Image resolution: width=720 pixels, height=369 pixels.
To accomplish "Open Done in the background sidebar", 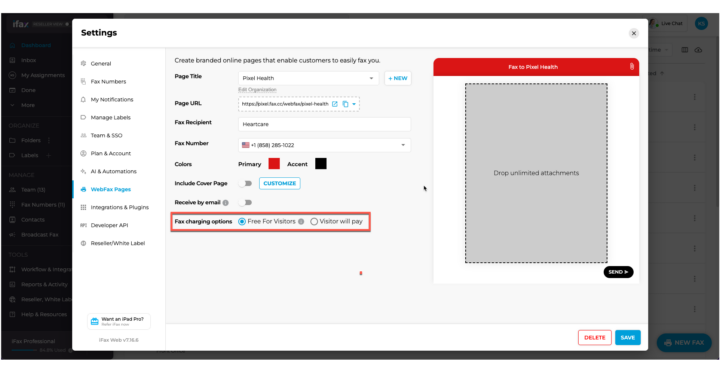I will pyautogui.click(x=28, y=90).
